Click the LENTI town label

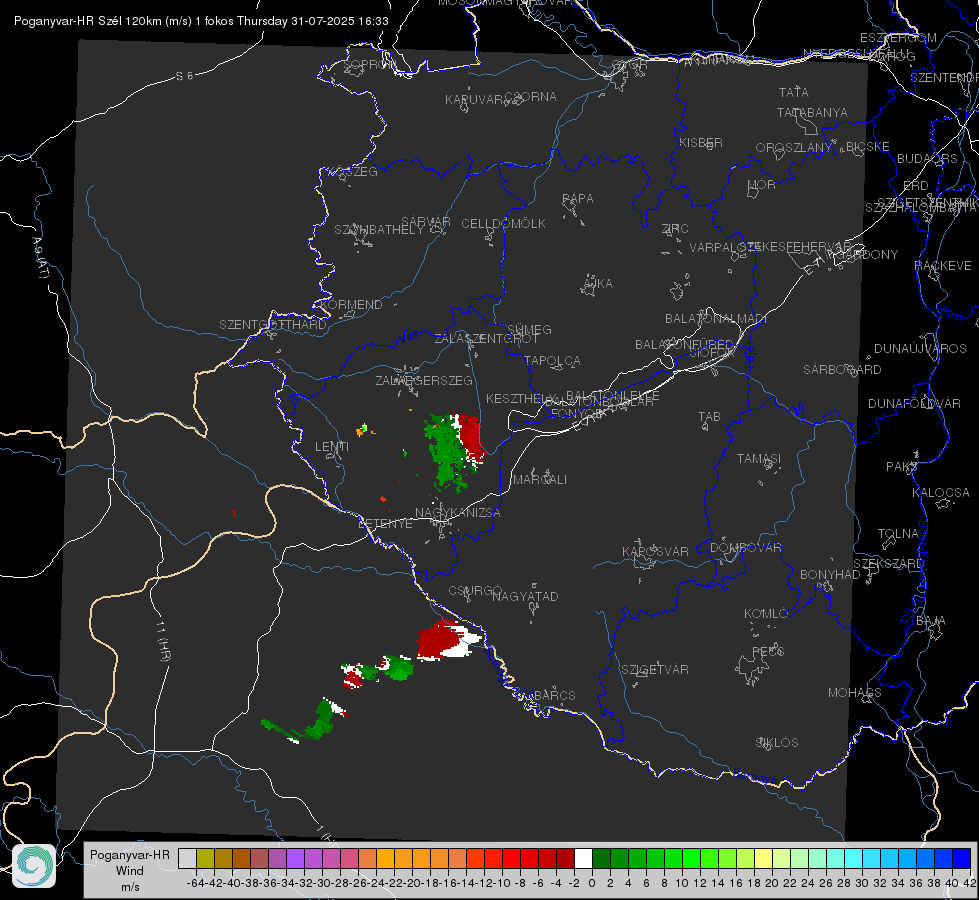tap(332, 447)
